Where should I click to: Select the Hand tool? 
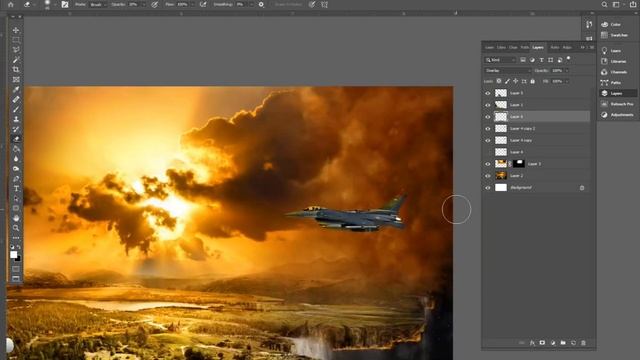(x=16, y=218)
